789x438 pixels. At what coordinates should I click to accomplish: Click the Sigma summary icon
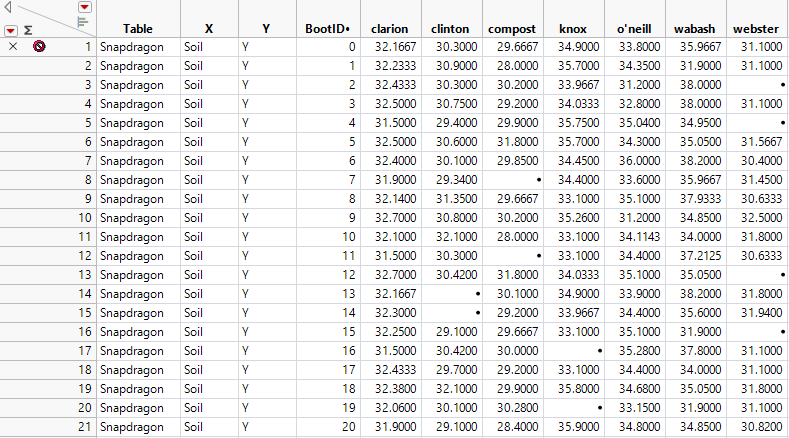pyautogui.click(x=28, y=30)
